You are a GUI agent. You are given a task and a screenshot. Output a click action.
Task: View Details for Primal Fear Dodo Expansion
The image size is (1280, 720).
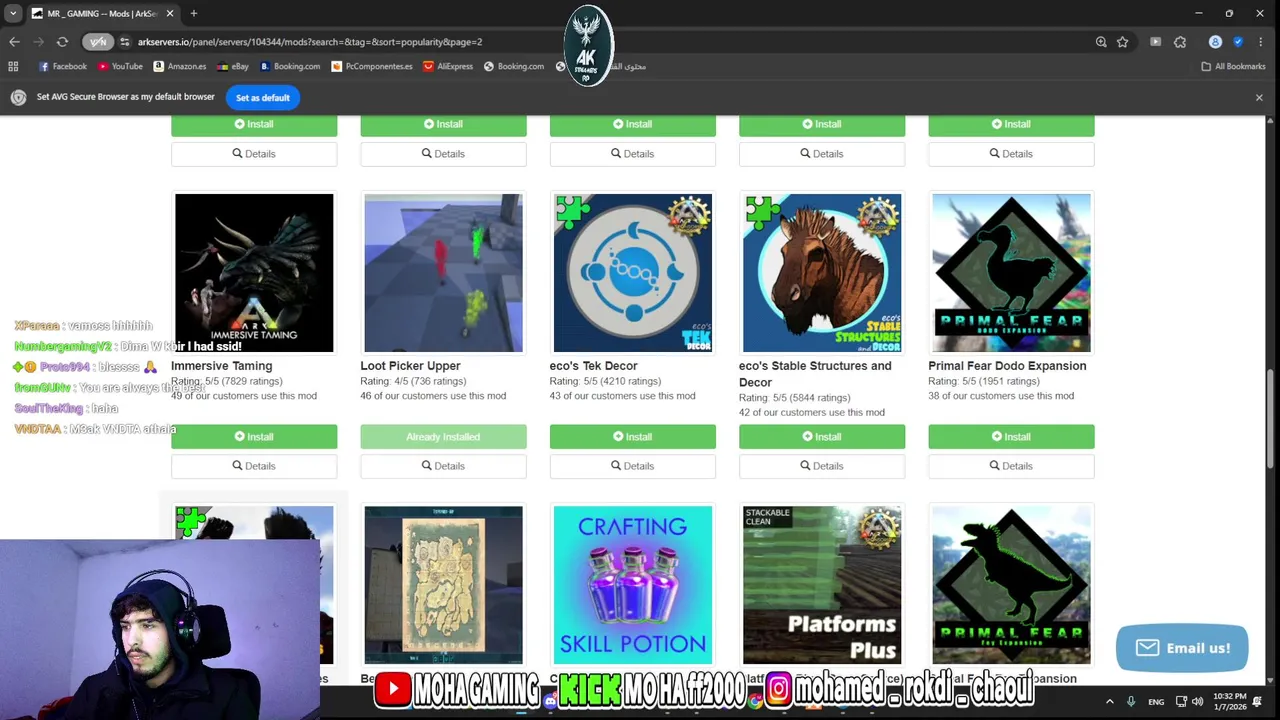point(1011,466)
